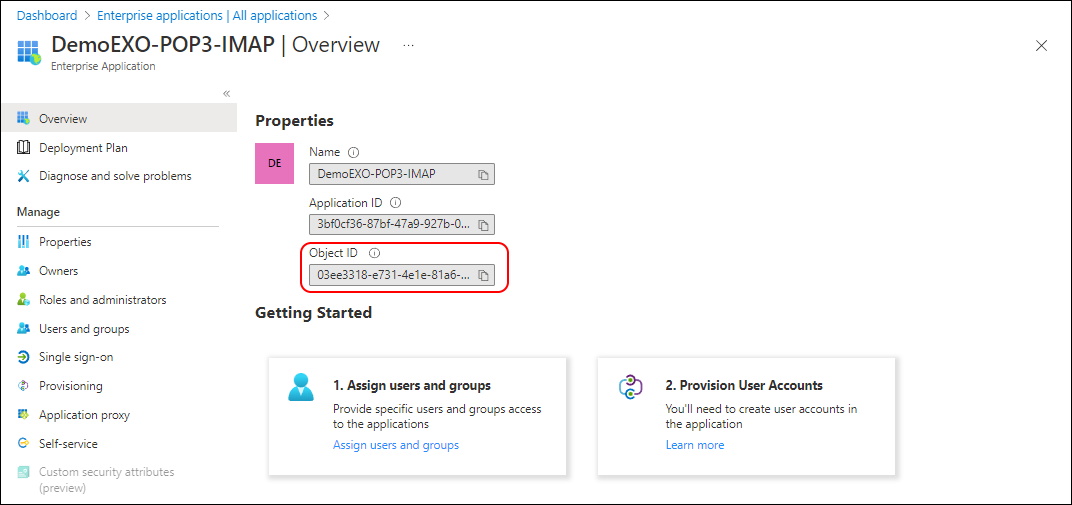The height and width of the screenshot is (505, 1072).
Task: Show info tooltip for Name
Action: point(353,152)
